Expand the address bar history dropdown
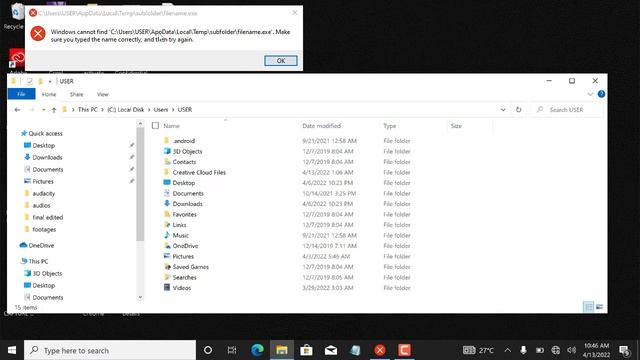640x360 pixels. pos(503,110)
